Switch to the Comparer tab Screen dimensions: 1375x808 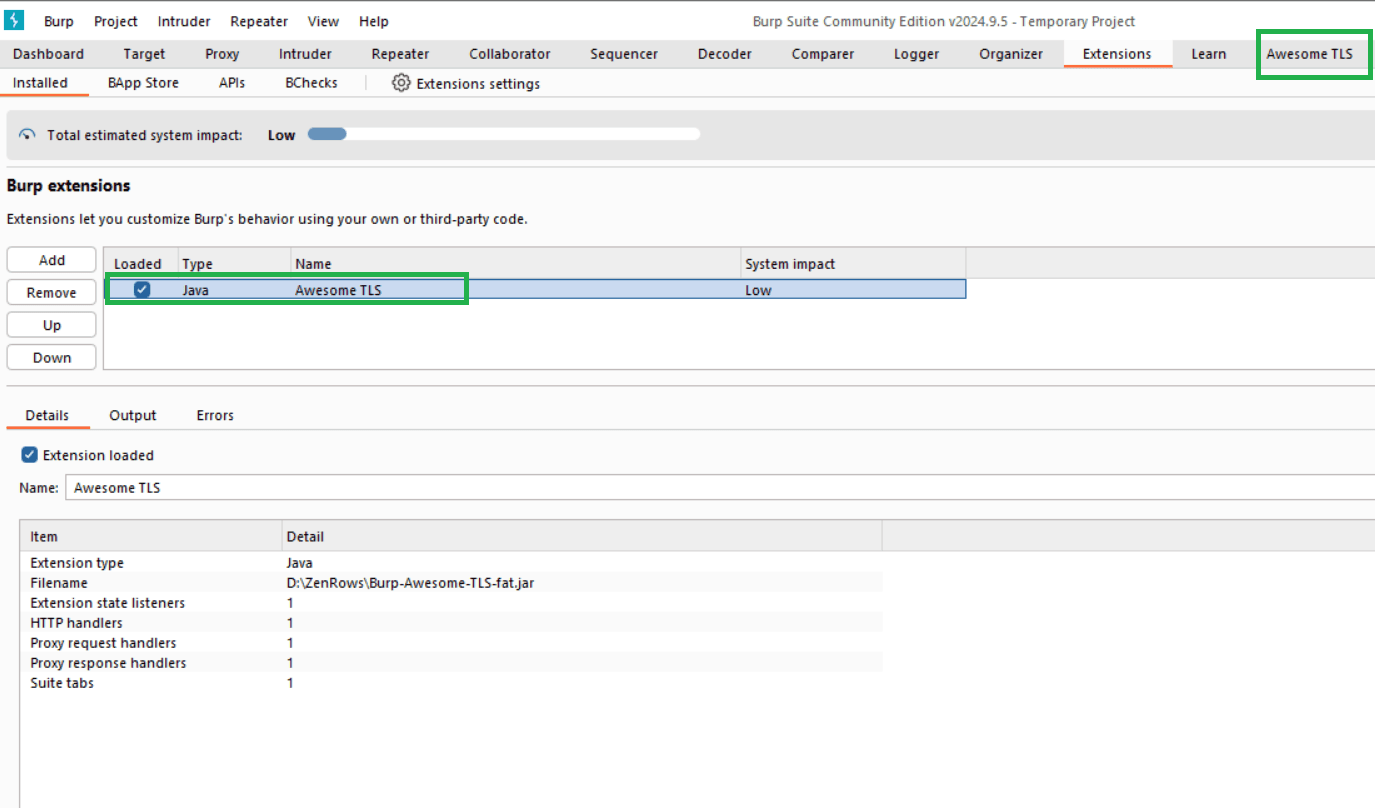tap(823, 54)
